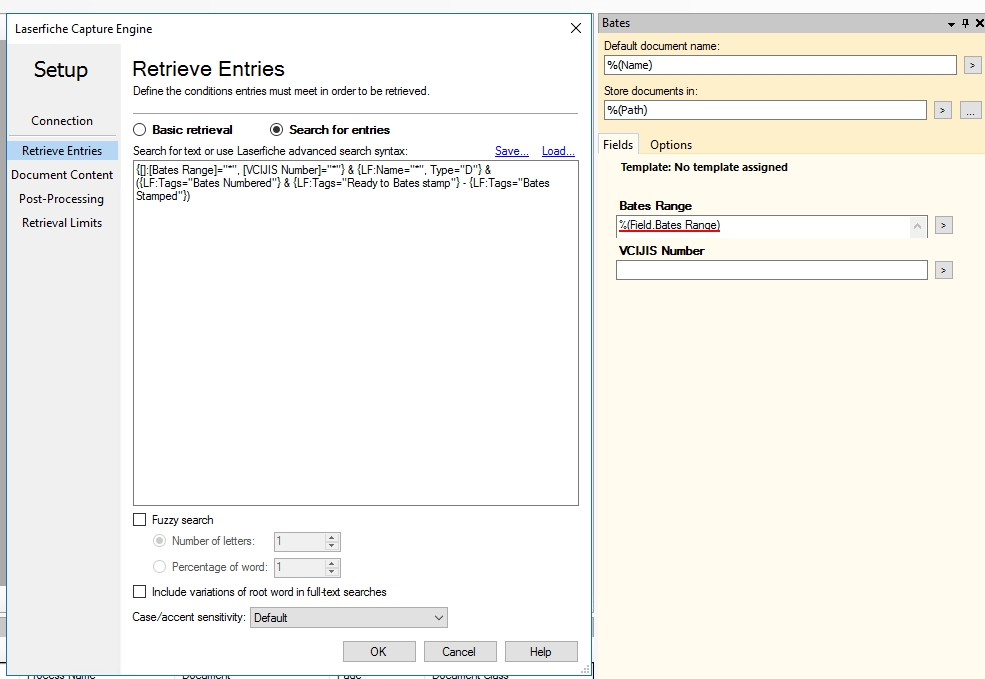Click token arrow beside Default document name
The width and height of the screenshot is (985, 679).
click(972, 66)
